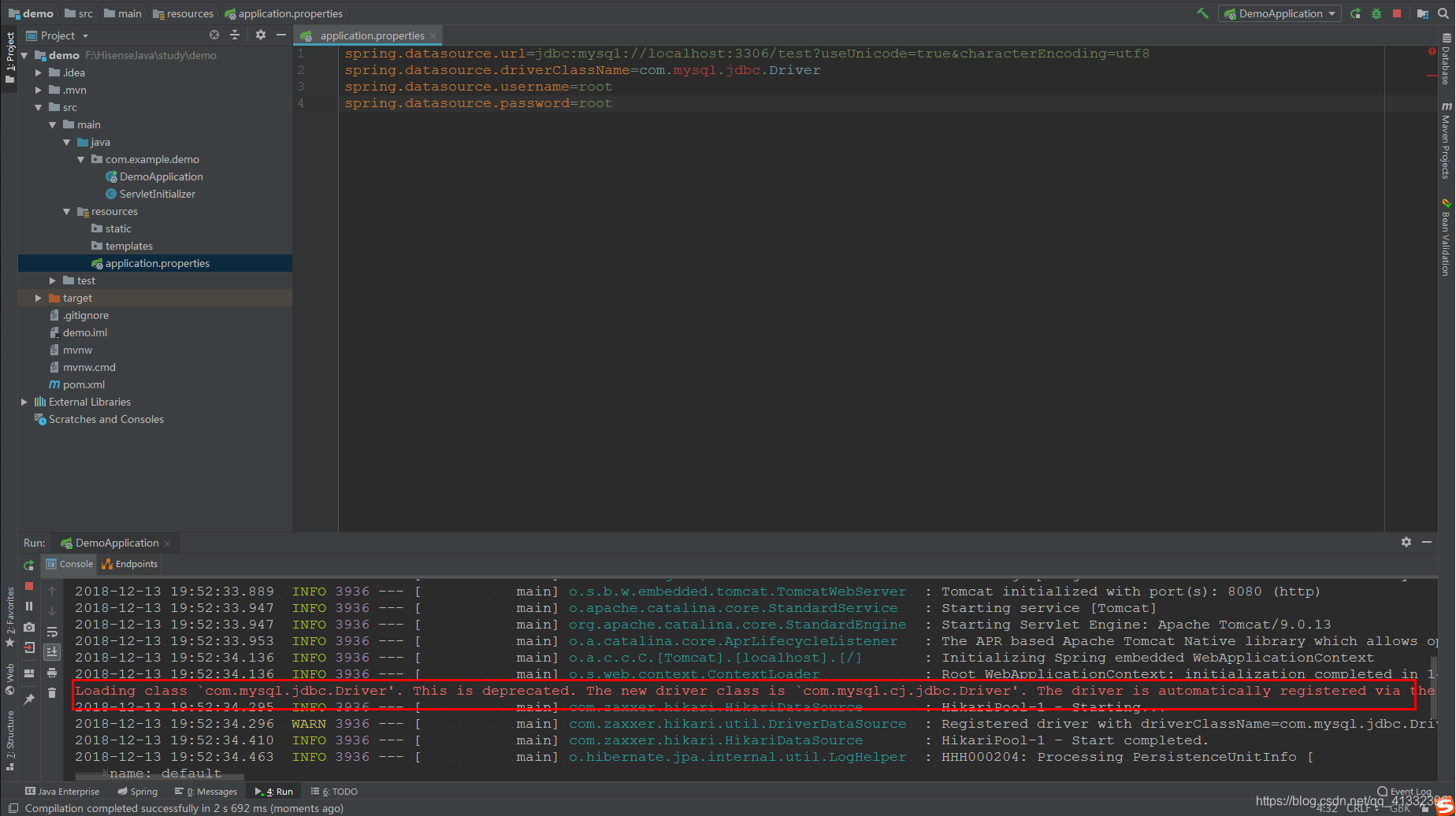Select the static folder
Screen dimensions: 1456x816
click(118, 228)
